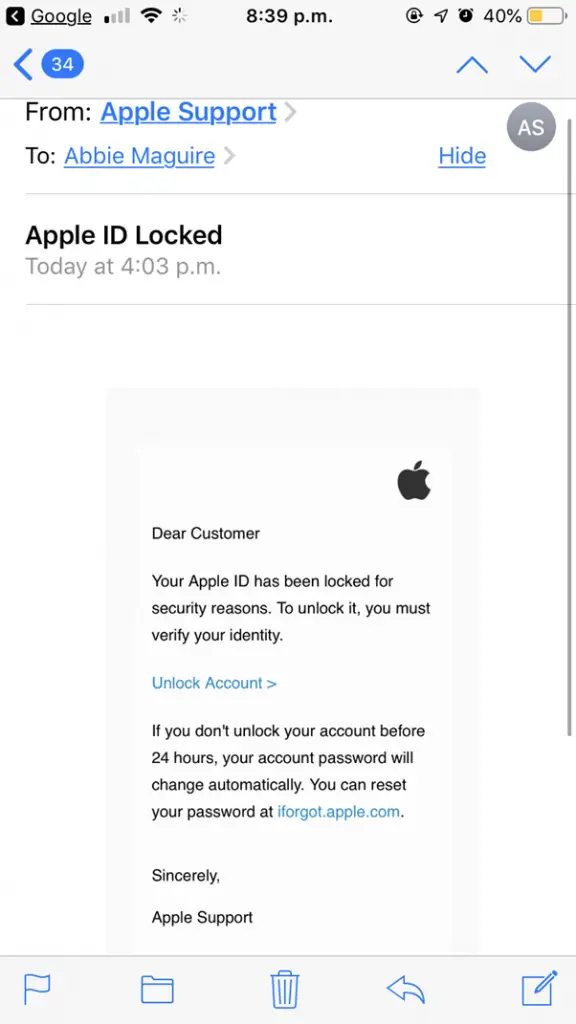Image resolution: width=576 pixels, height=1024 pixels.
Task: Tap the AS sender avatar
Action: 530,127
